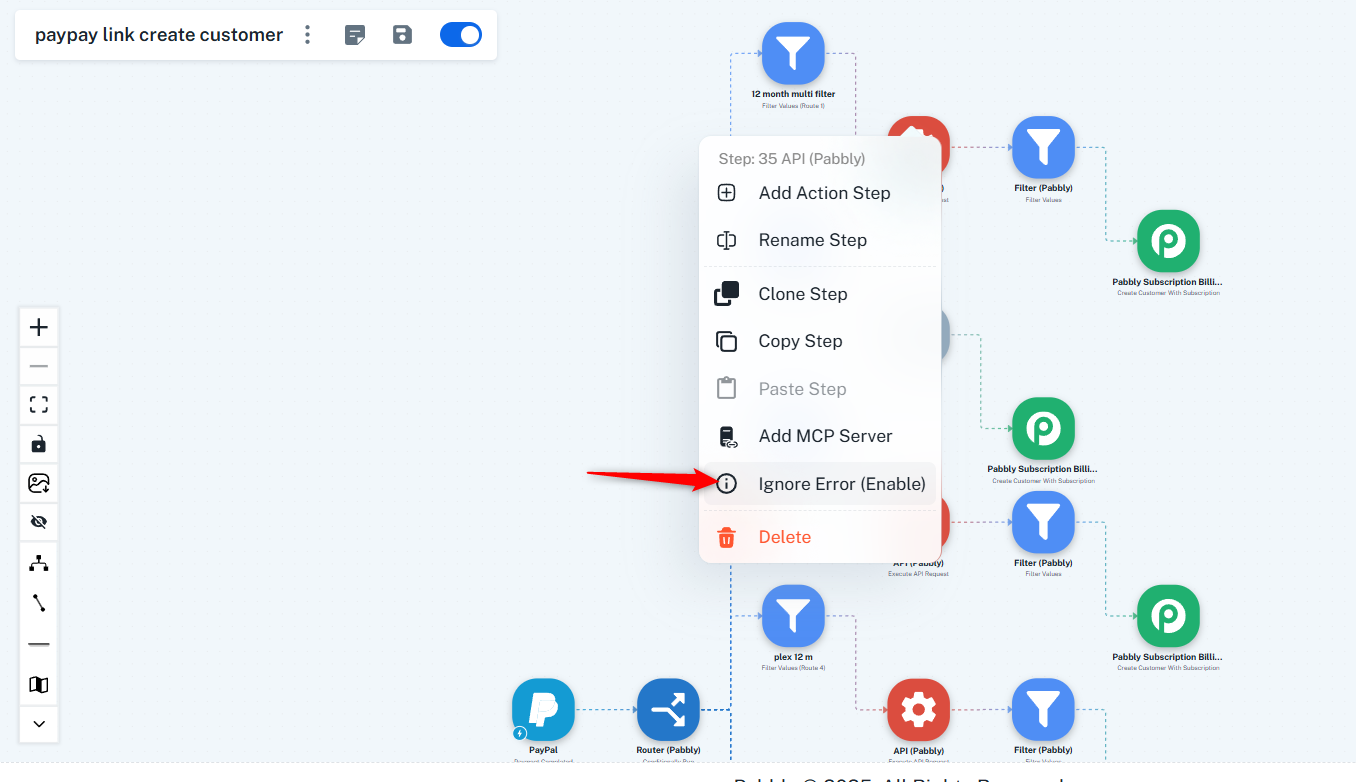Image resolution: width=1356 pixels, height=782 pixels.
Task: Toggle the canvas lock icon
Action: [39, 444]
